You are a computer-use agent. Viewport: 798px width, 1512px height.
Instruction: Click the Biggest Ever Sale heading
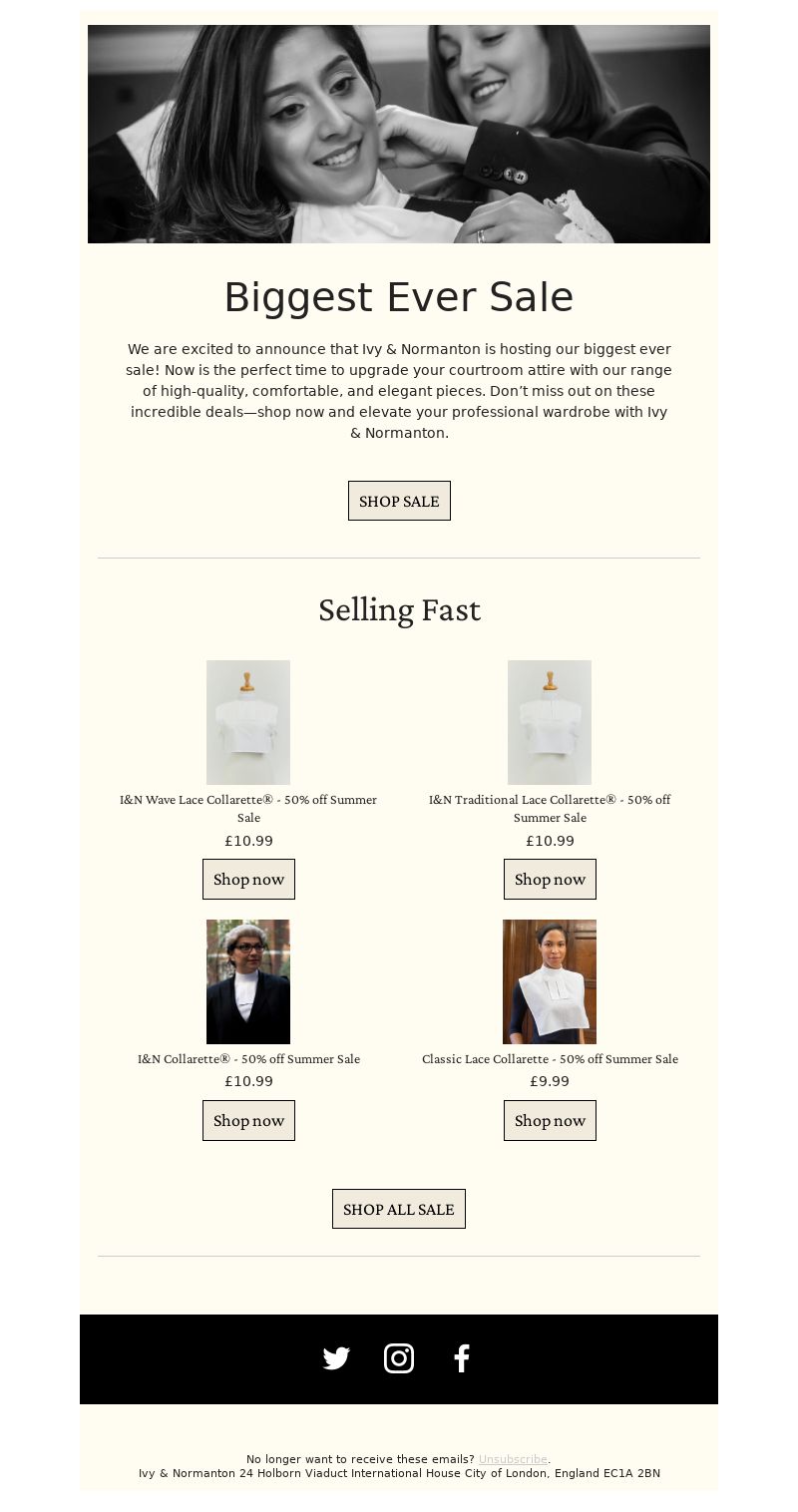point(399,297)
